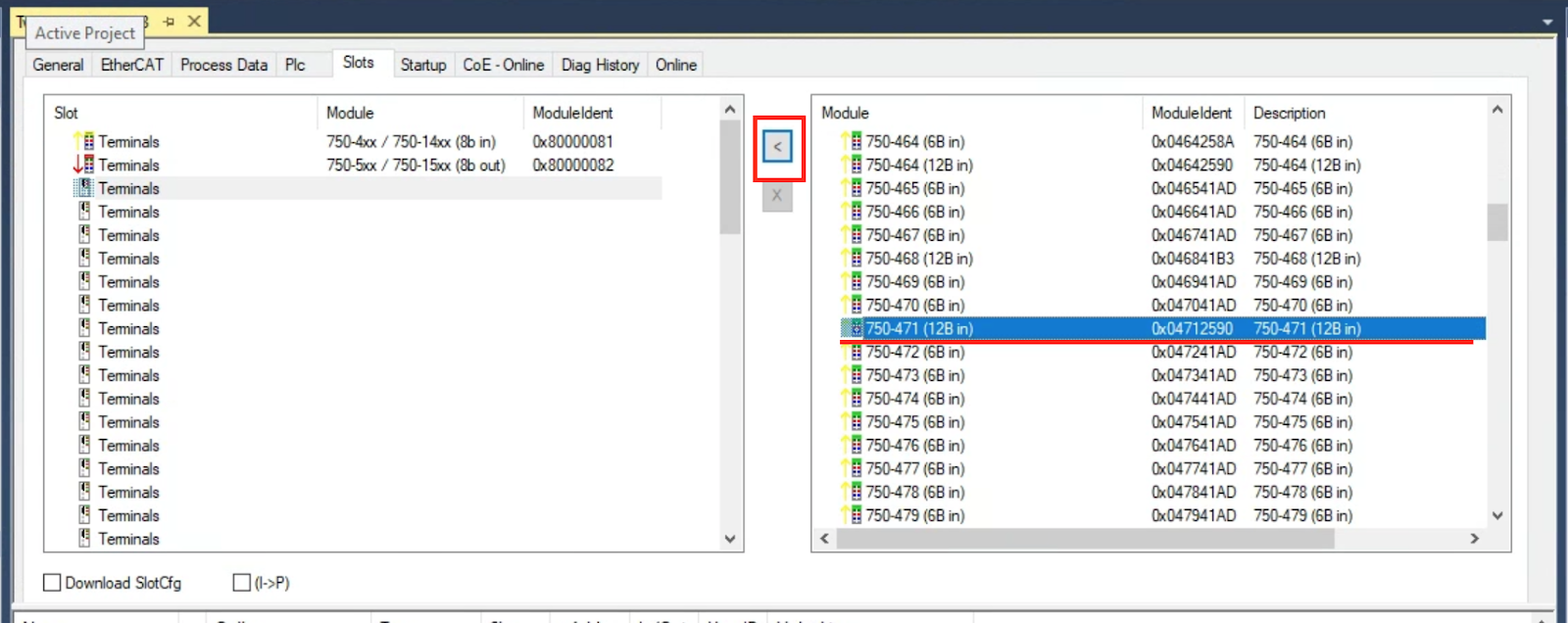Click the '<' button to assign module to slot

click(777, 147)
